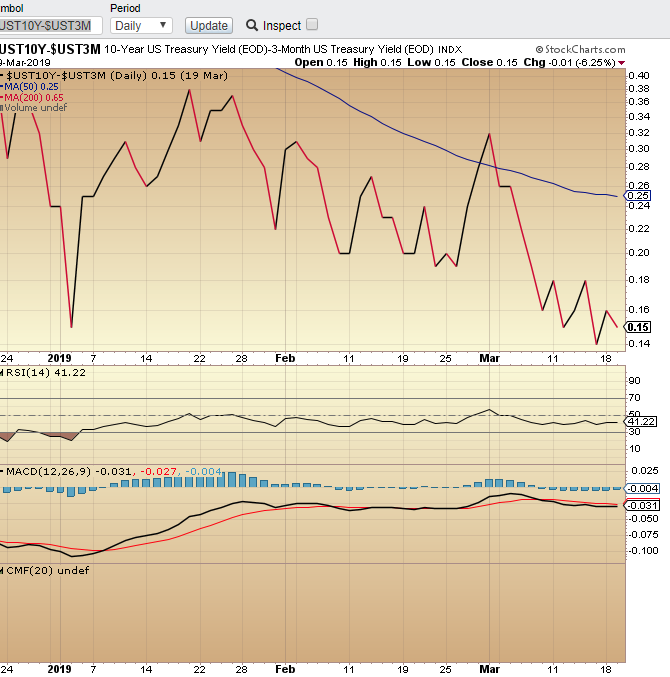Click the Period label above dropdown
The width and height of the screenshot is (670, 677).
tap(125, 8)
